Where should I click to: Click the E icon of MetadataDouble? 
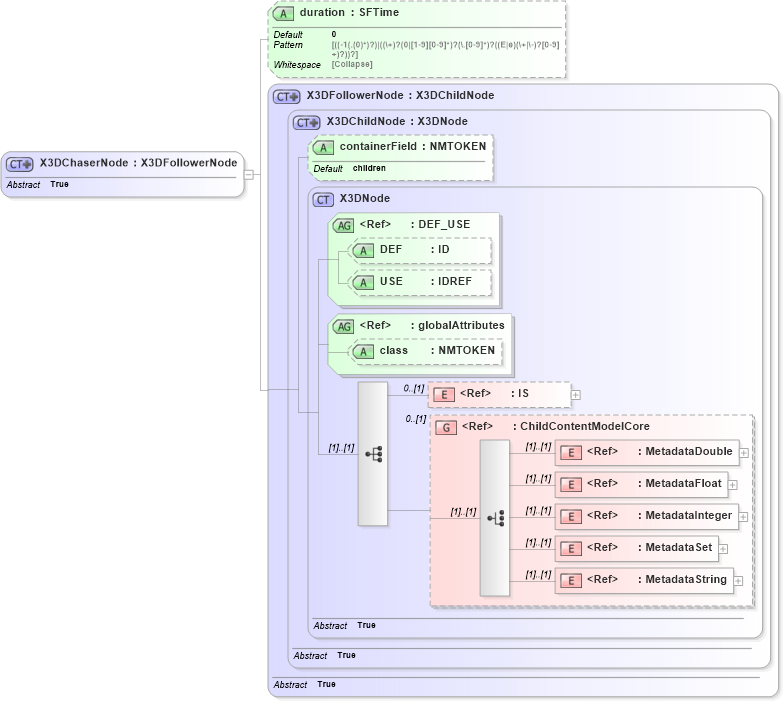tap(571, 453)
